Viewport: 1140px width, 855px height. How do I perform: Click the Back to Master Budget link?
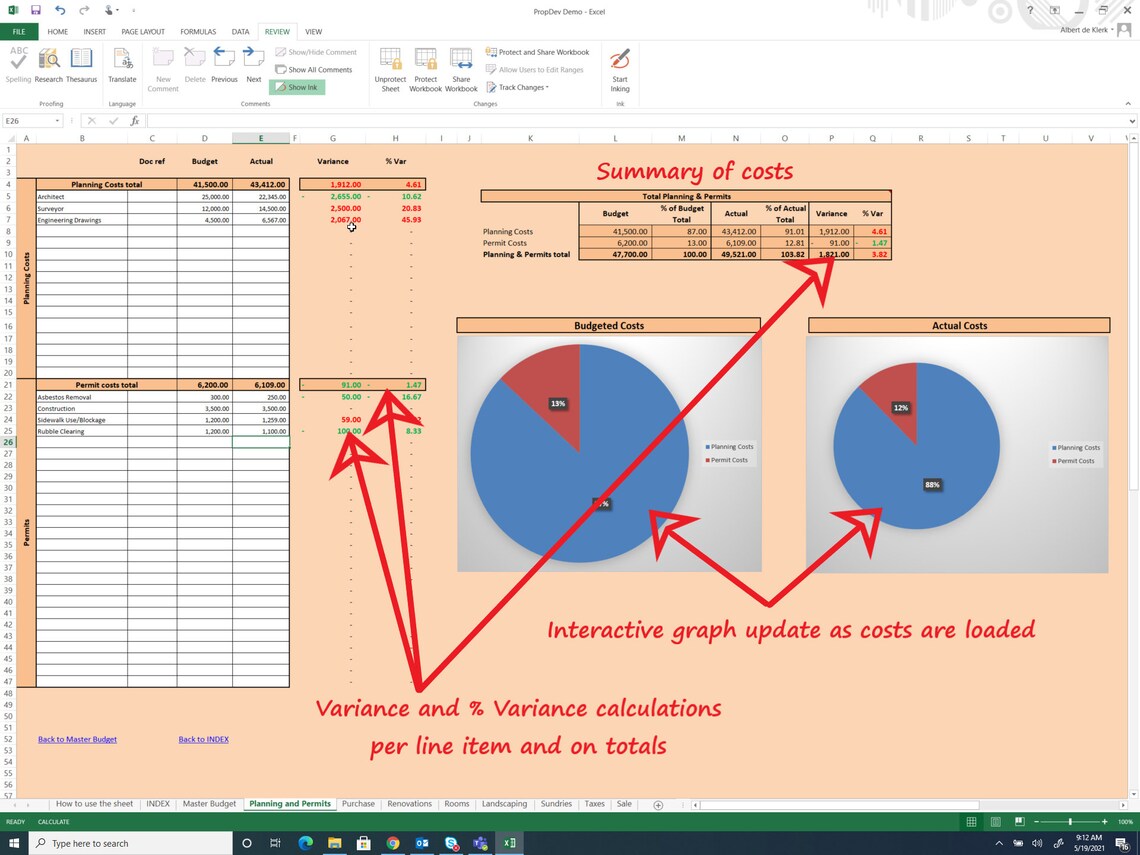[77, 739]
